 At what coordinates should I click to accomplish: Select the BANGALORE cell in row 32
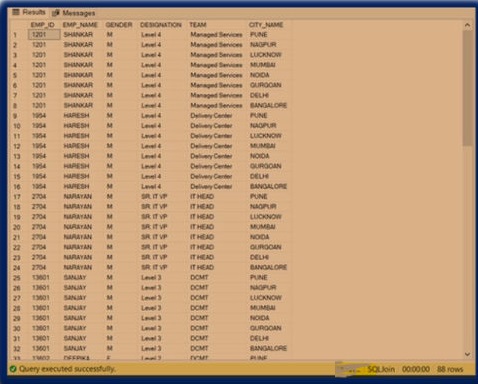(x=268, y=348)
